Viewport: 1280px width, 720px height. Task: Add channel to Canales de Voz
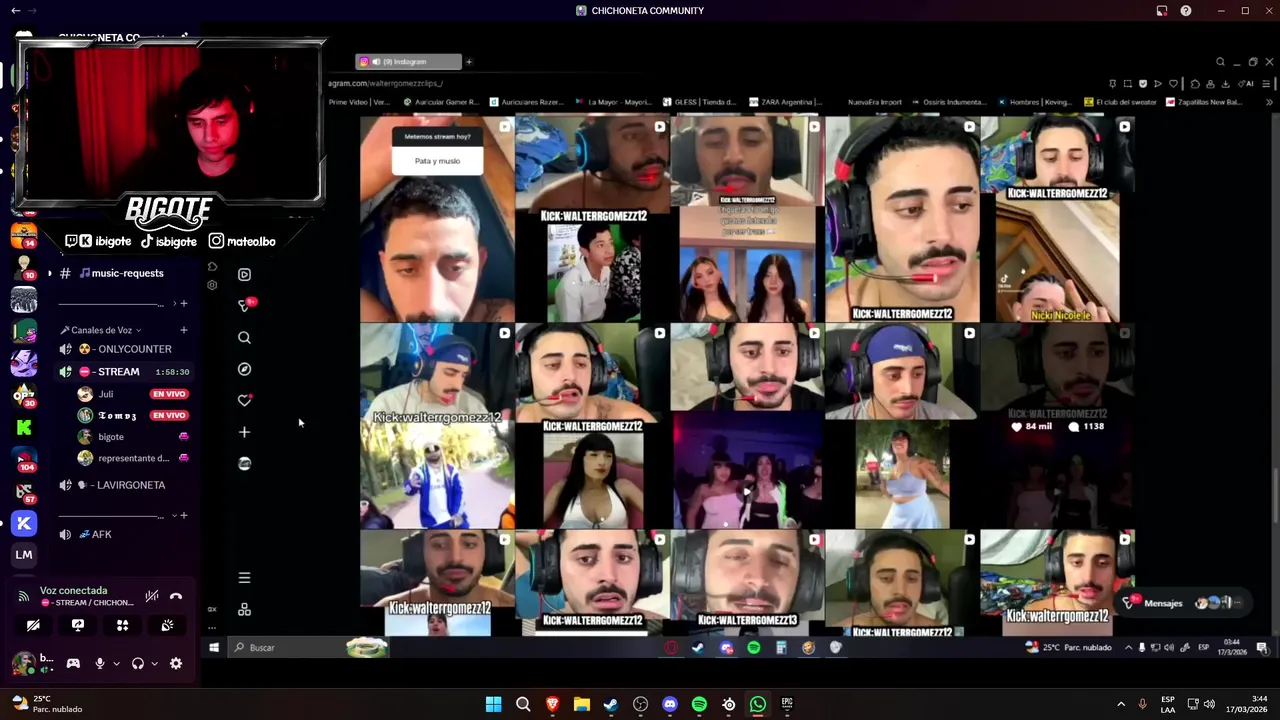pos(183,330)
